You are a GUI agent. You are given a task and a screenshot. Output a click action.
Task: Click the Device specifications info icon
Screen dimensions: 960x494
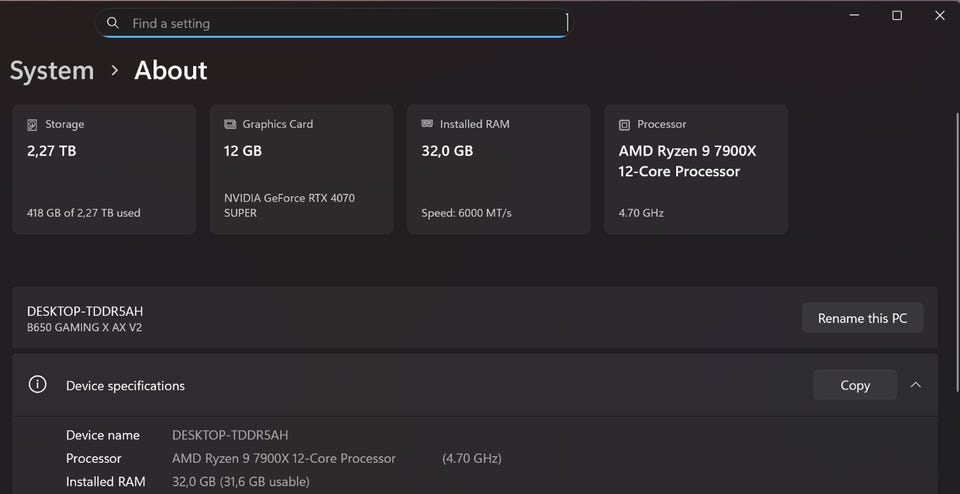click(38, 385)
